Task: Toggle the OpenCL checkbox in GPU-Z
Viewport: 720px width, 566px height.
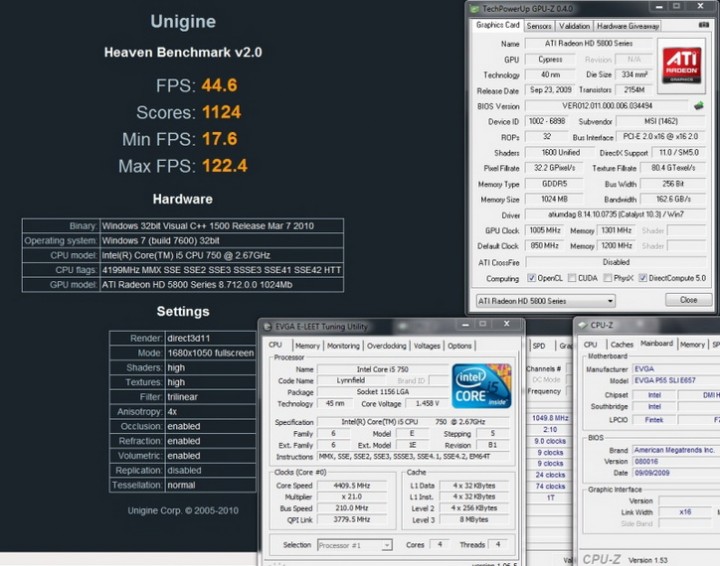Action: (531, 278)
